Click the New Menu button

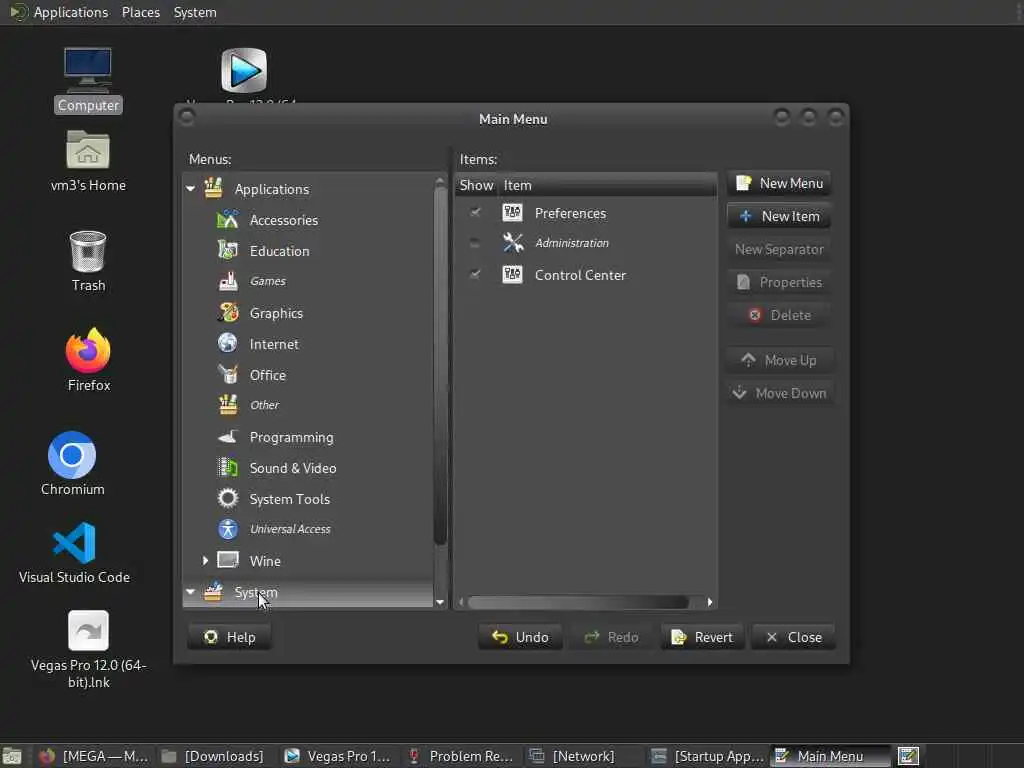(779, 184)
